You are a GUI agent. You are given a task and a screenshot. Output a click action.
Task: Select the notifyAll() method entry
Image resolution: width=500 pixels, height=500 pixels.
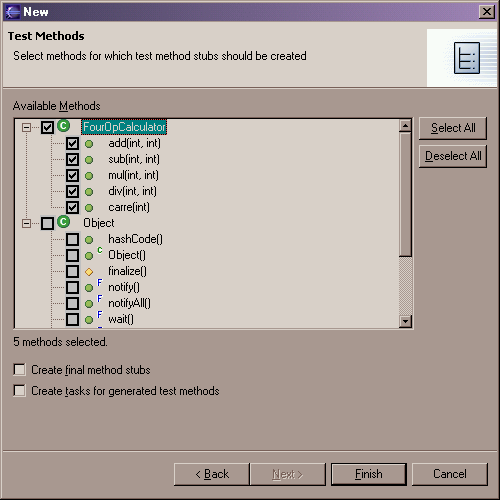(x=129, y=303)
